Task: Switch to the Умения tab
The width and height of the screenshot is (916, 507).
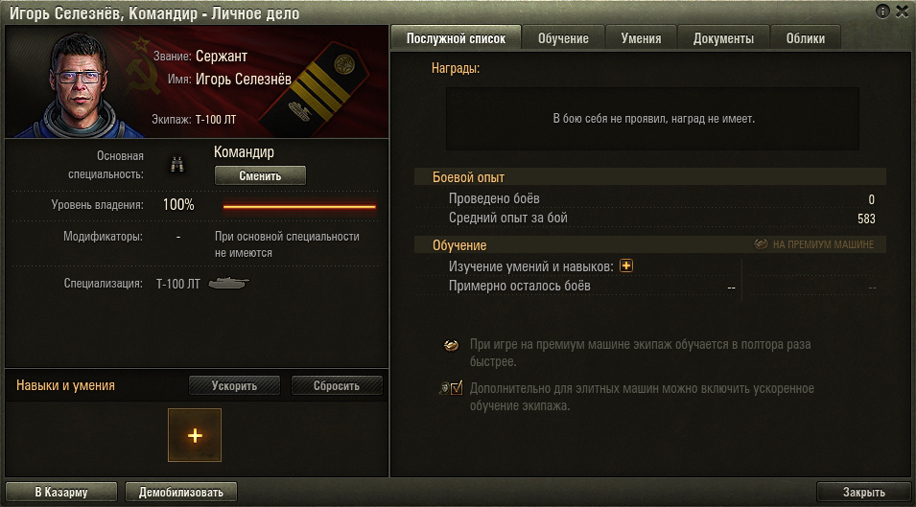Action: (x=641, y=39)
